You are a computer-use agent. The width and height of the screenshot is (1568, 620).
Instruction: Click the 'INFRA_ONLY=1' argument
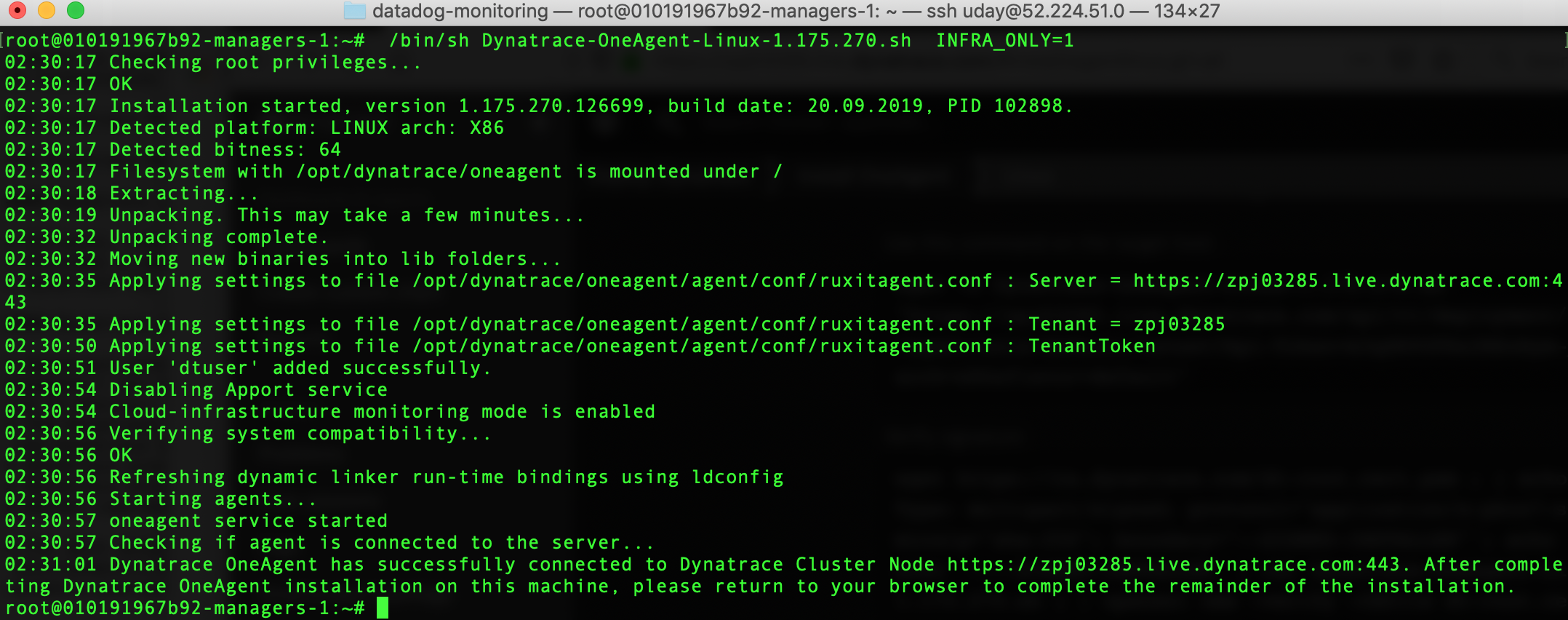1004,41
